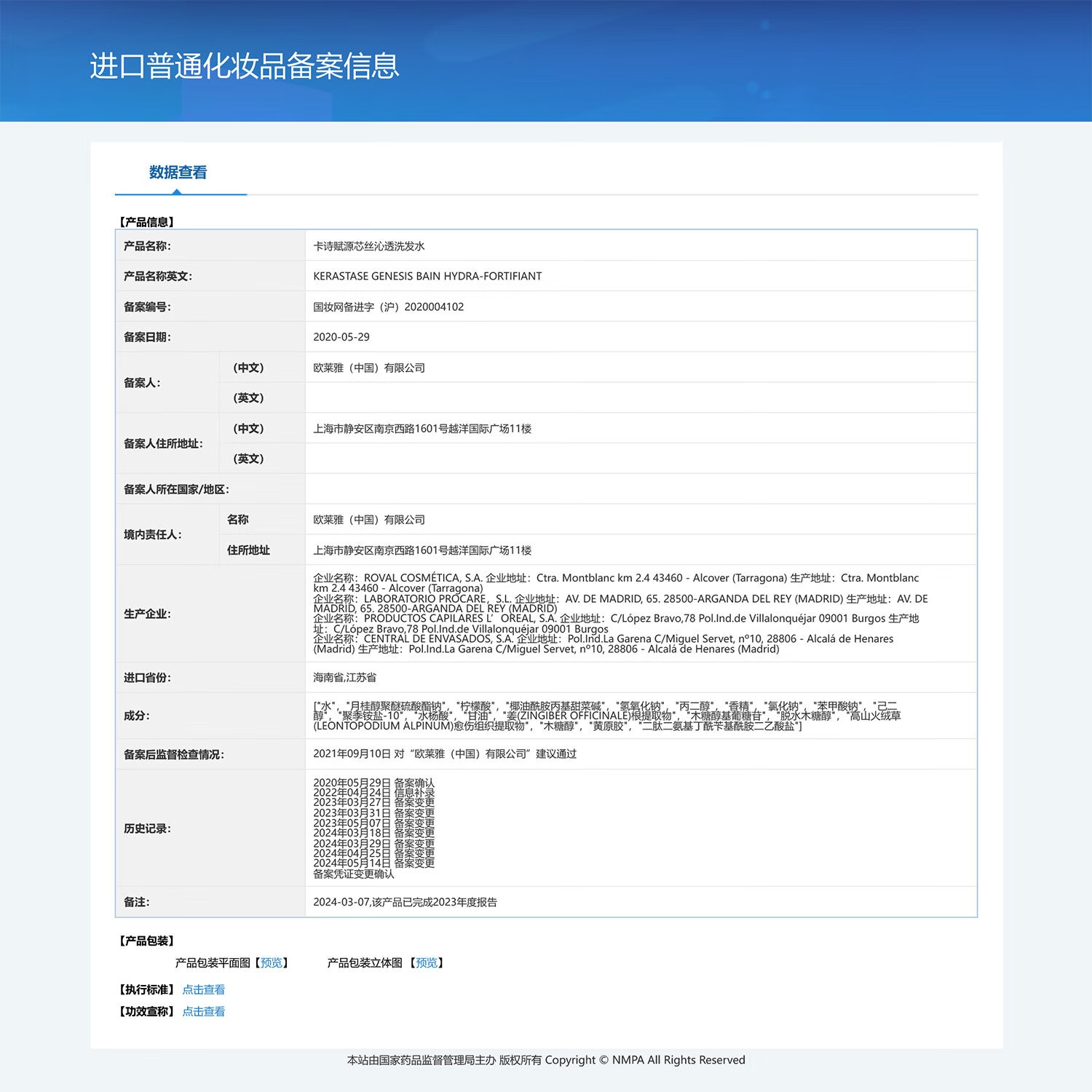
Task: Click the 备注 annual report note
Action: [405, 902]
